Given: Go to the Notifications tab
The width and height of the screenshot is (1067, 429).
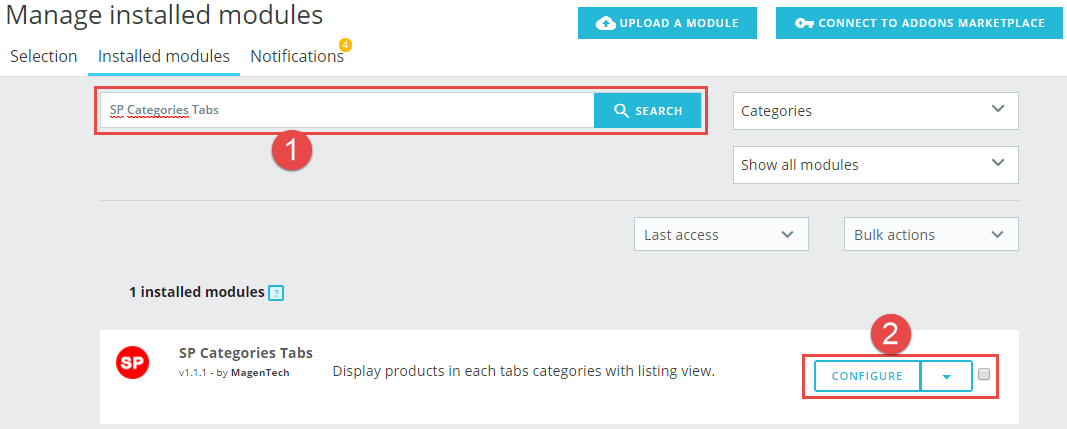Looking at the screenshot, I should (297, 56).
